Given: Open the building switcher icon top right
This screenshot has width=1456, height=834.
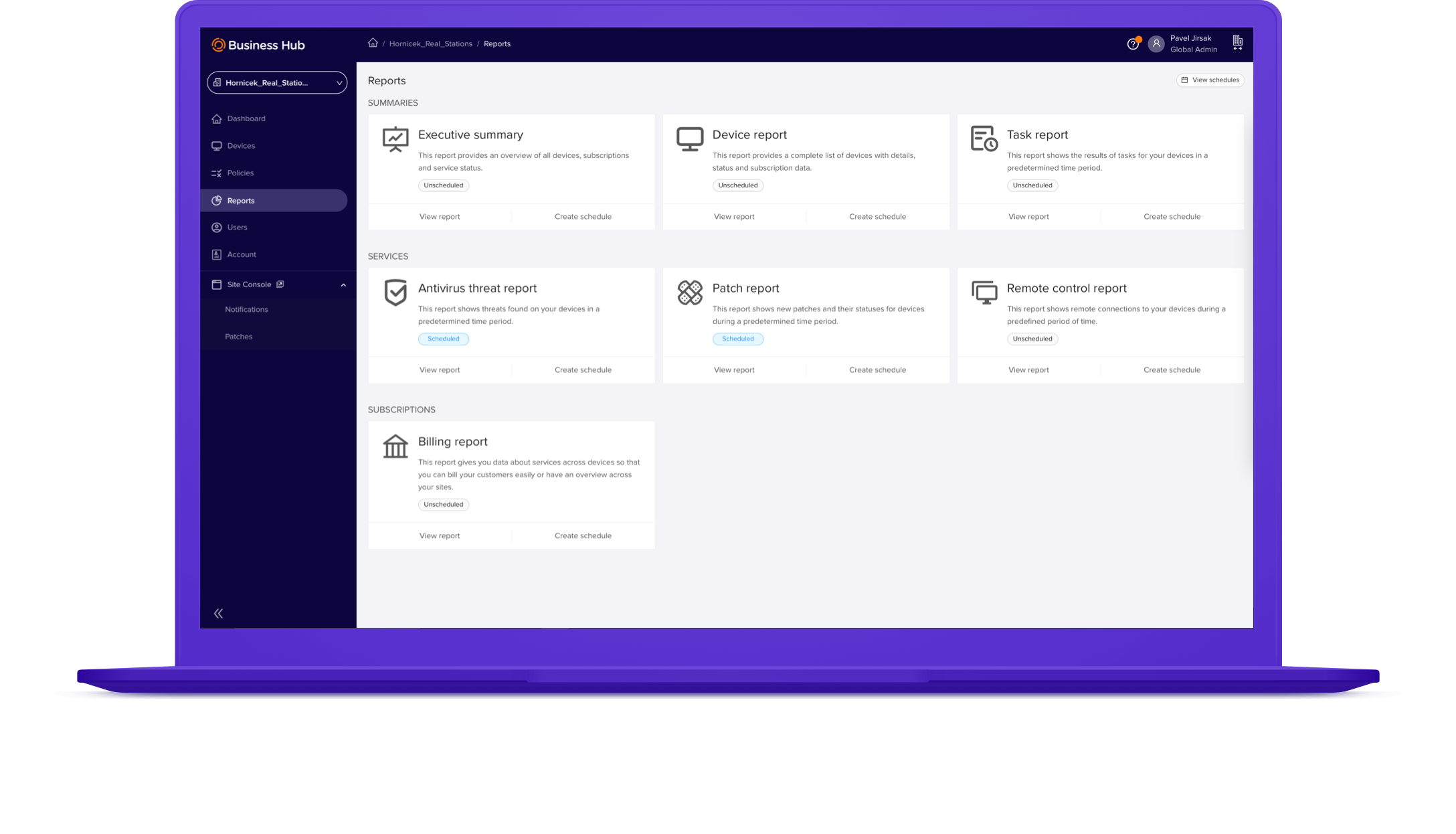Looking at the screenshot, I should click(x=1237, y=44).
